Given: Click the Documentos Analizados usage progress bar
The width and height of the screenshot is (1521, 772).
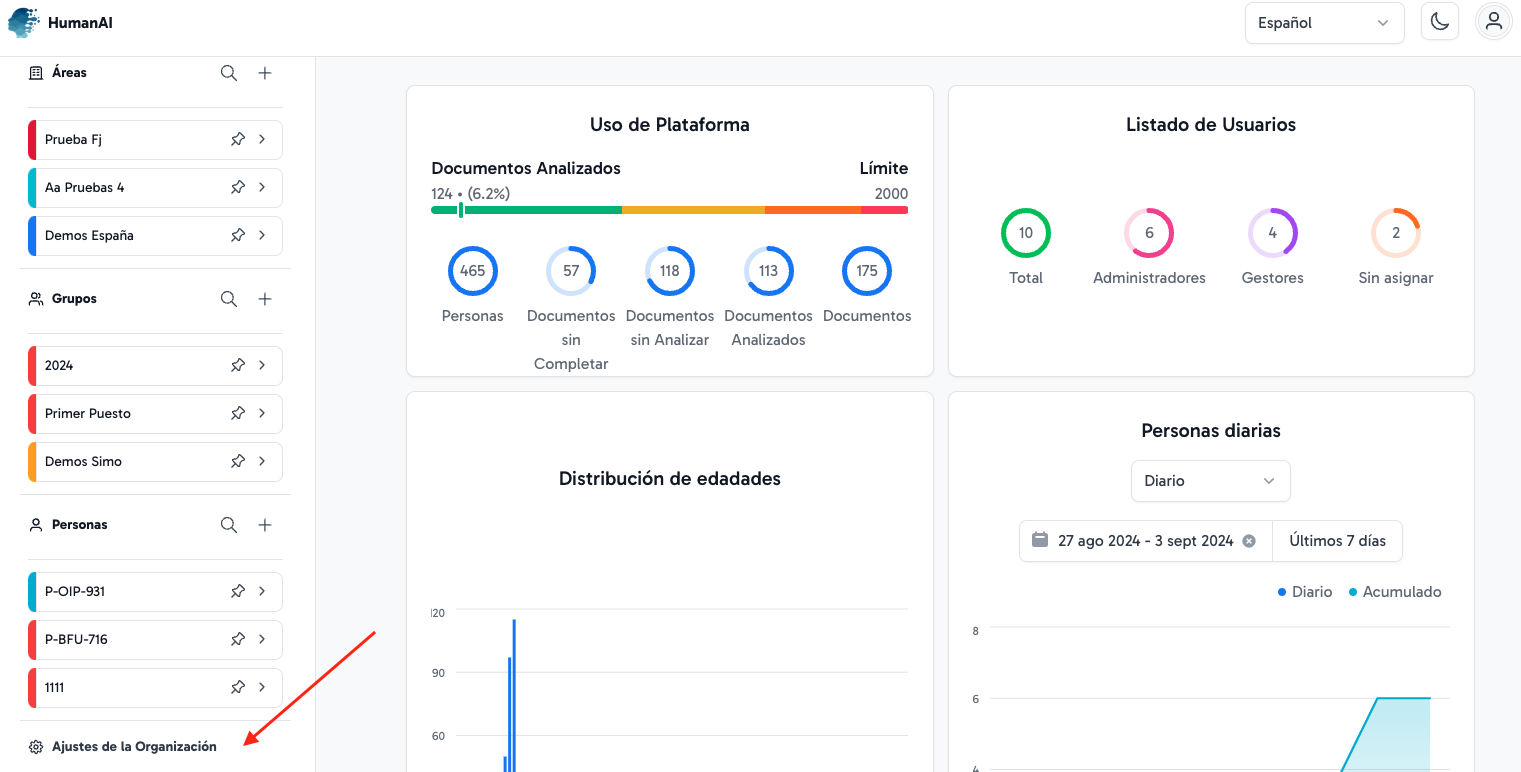Looking at the screenshot, I should [x=669, y=210].
